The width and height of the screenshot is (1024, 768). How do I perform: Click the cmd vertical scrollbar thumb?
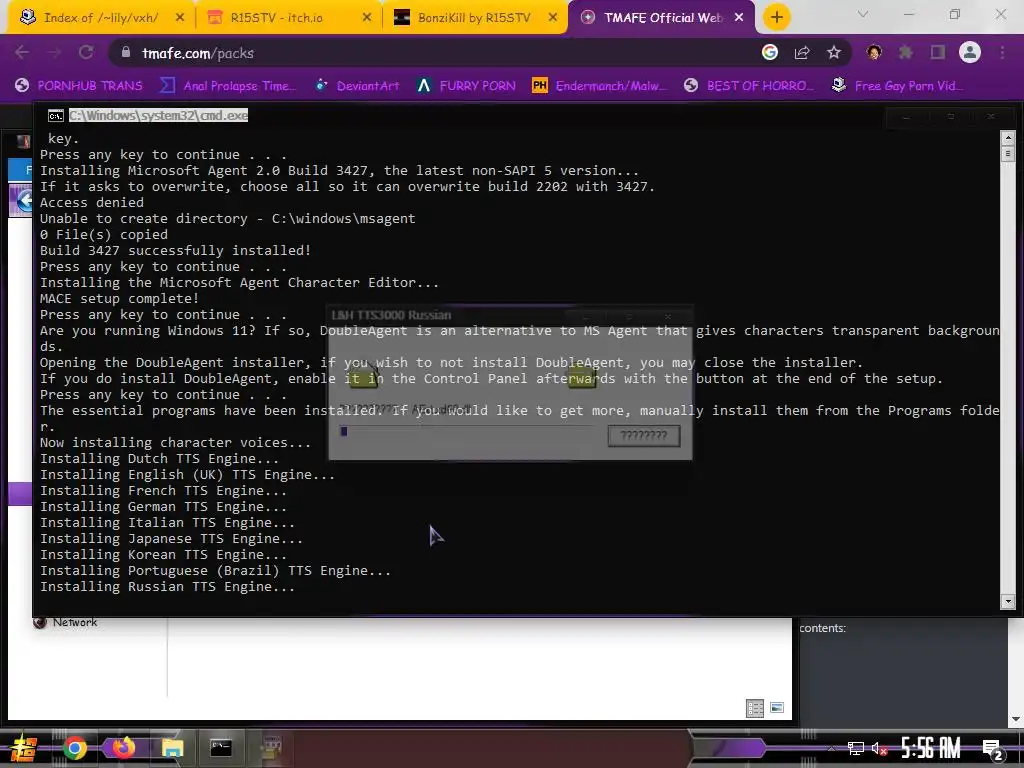[x=1008, y=154]
